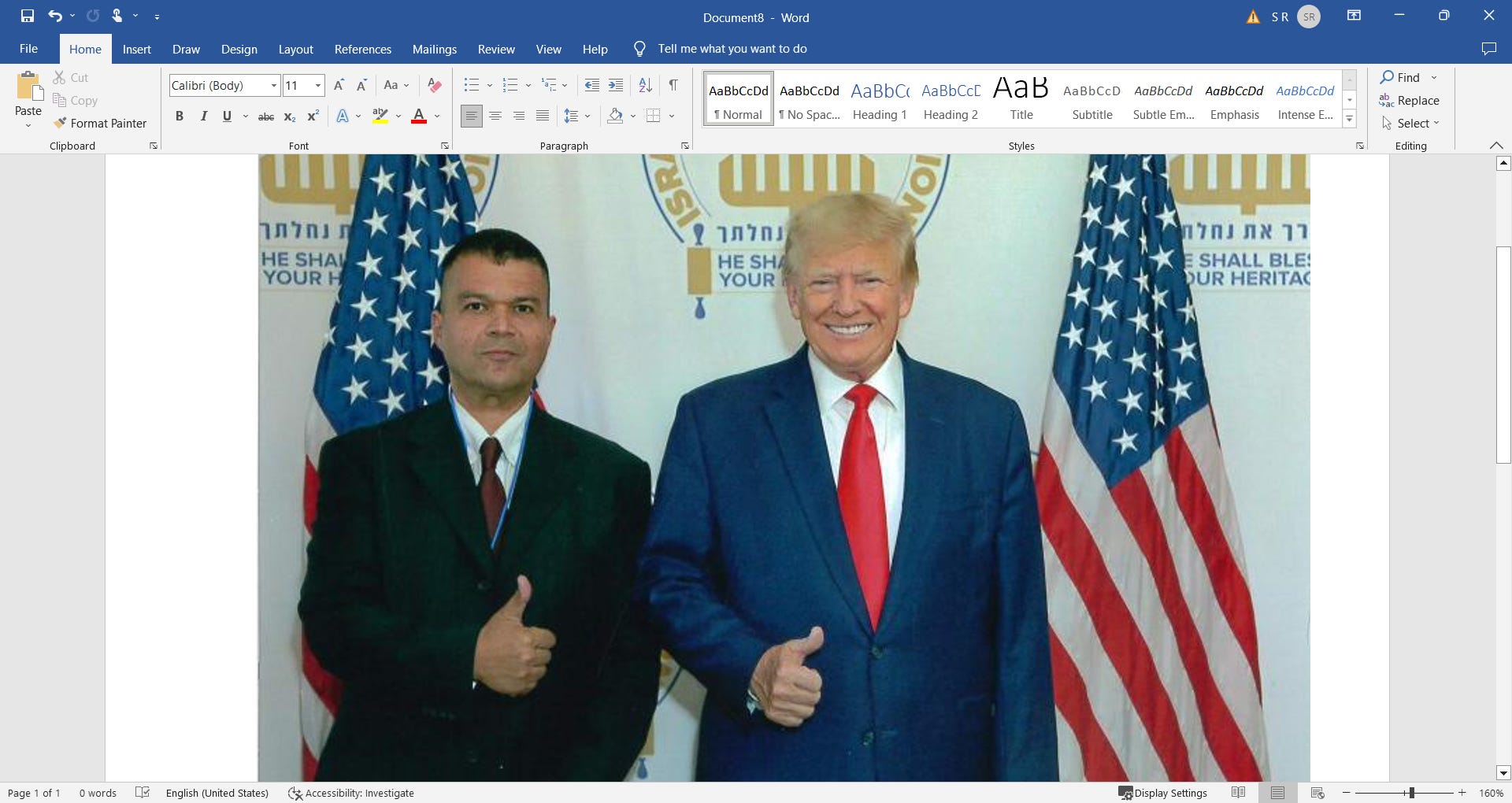This screenshot has width=1512, height=803.
Task: Select the Format Painter tool
Action: click(101, 123)
